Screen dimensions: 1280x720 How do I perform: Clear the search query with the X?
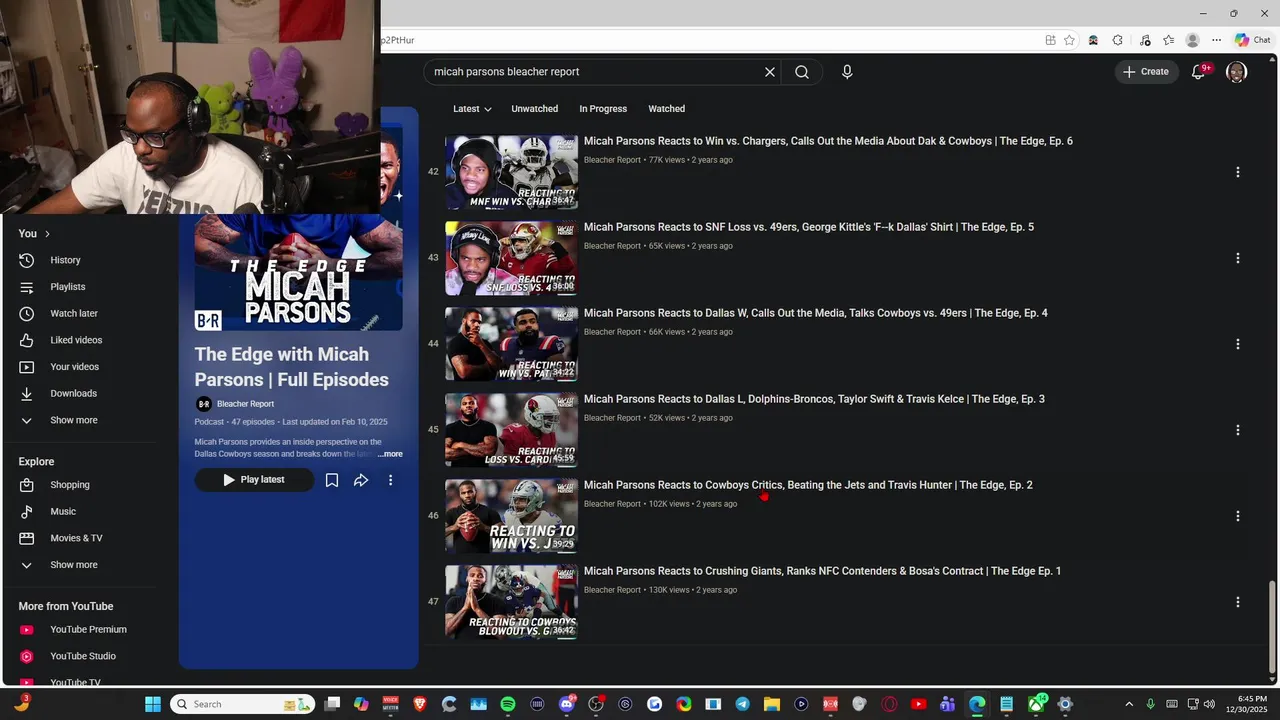[770, 72]
